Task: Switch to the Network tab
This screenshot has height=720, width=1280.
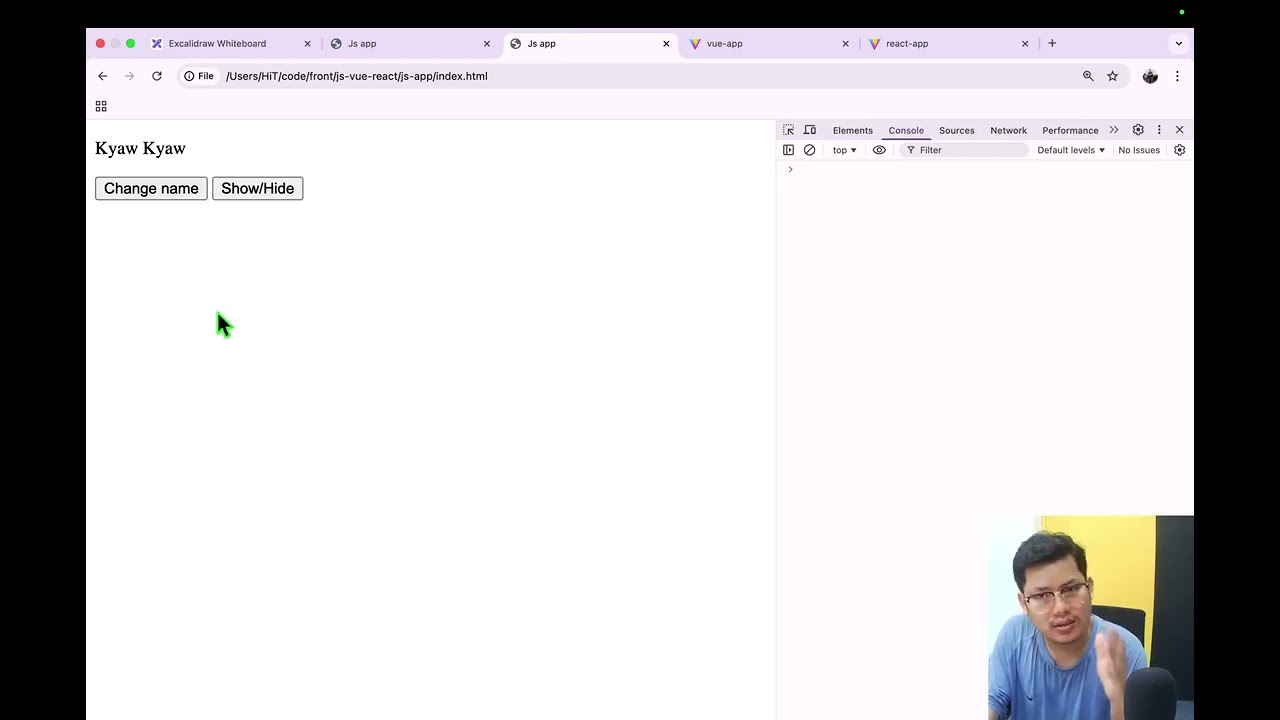Action: click(x=1008, y=130)
